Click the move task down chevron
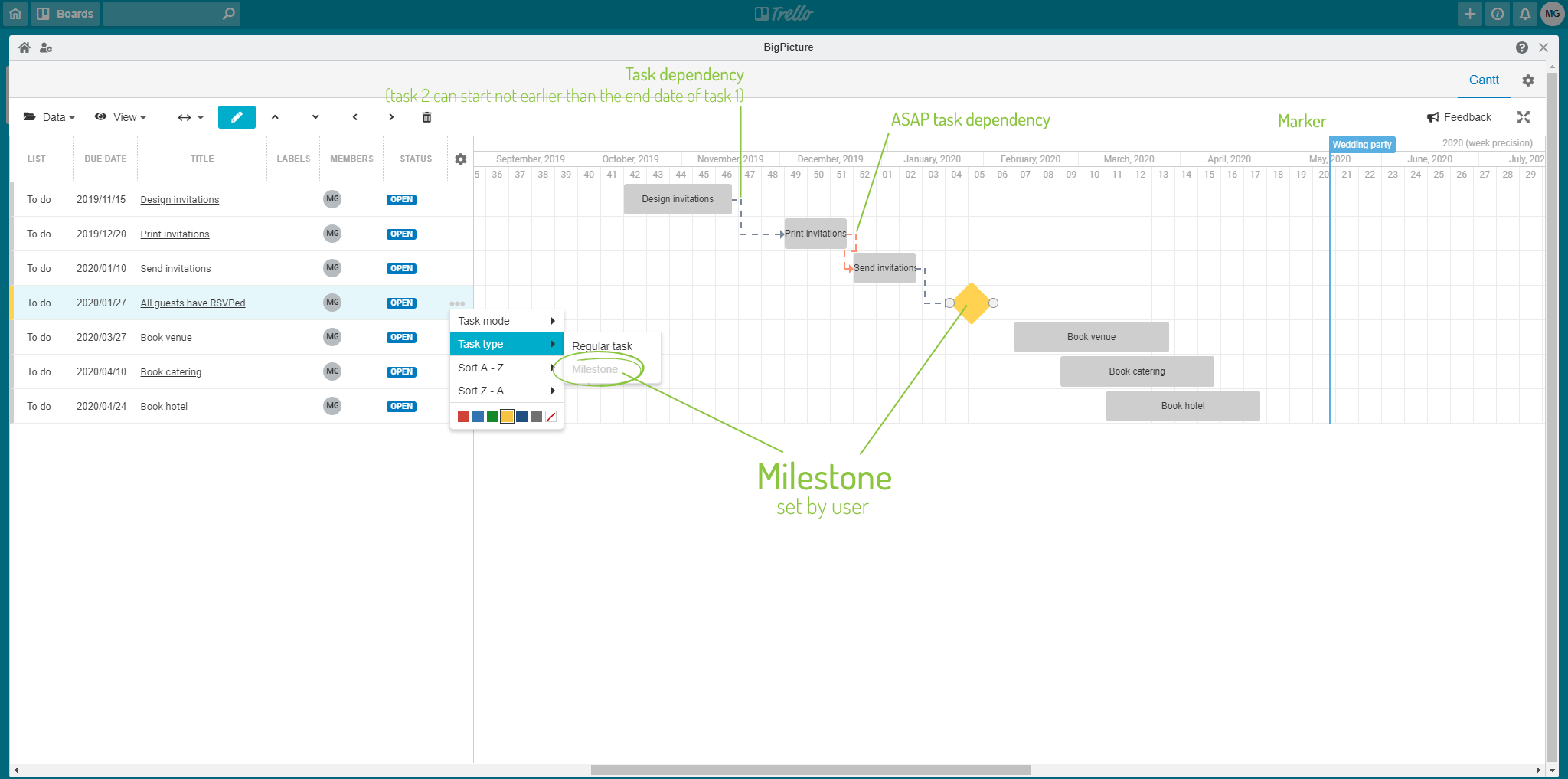The width and height of the screenshot is (1568, 779). [315, 117]
